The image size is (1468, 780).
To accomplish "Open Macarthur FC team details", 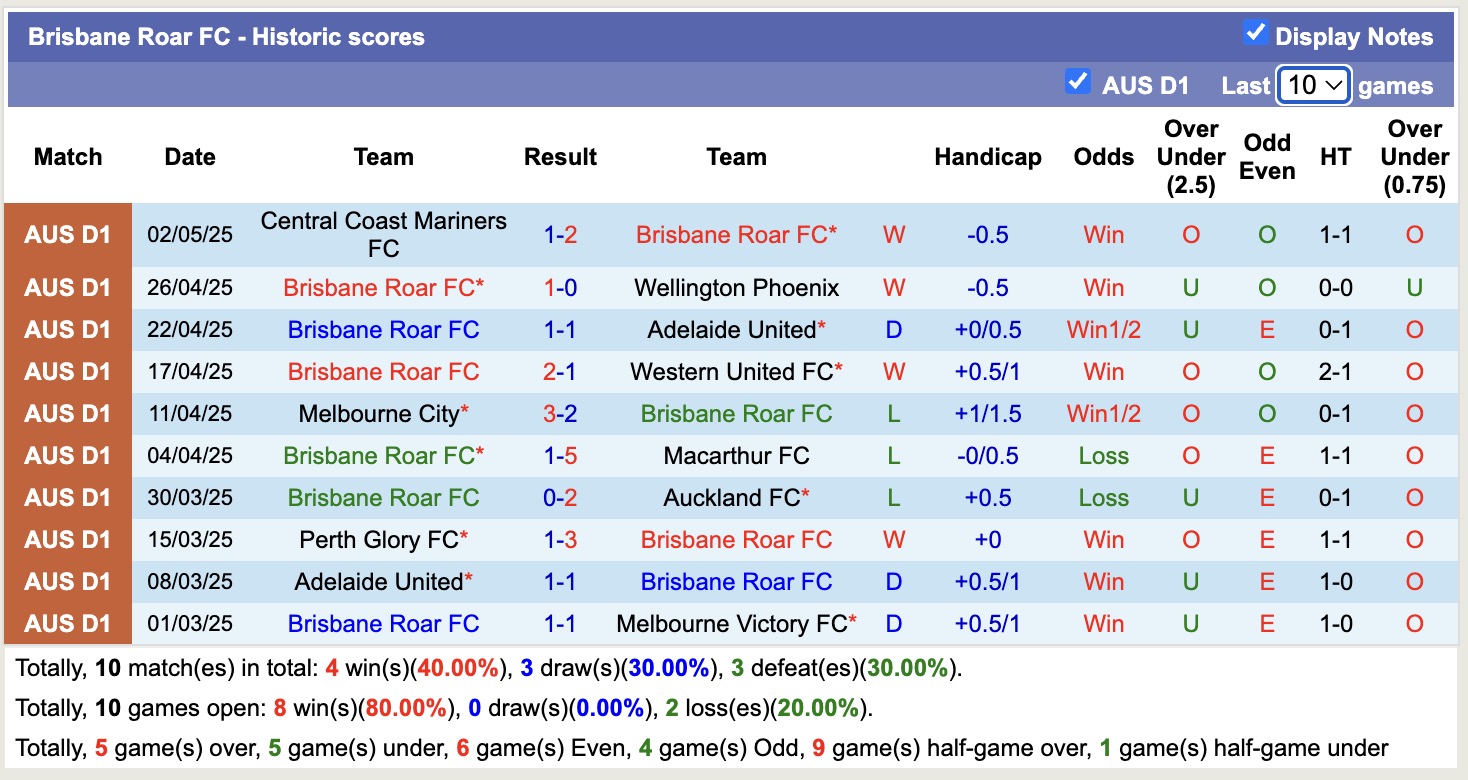I will point(737,455).
